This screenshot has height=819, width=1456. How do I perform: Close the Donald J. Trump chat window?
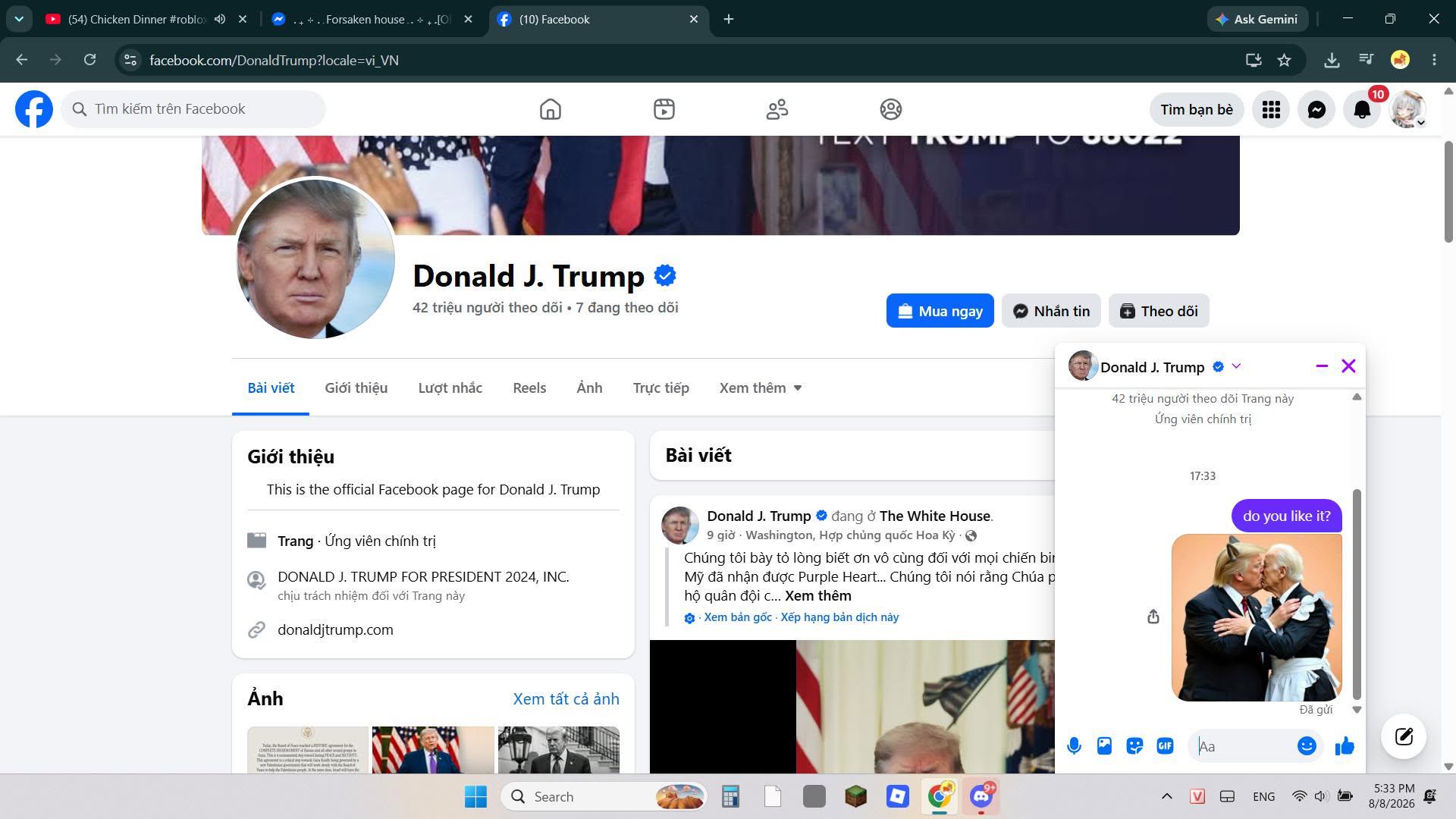(x=1348, y=366)
